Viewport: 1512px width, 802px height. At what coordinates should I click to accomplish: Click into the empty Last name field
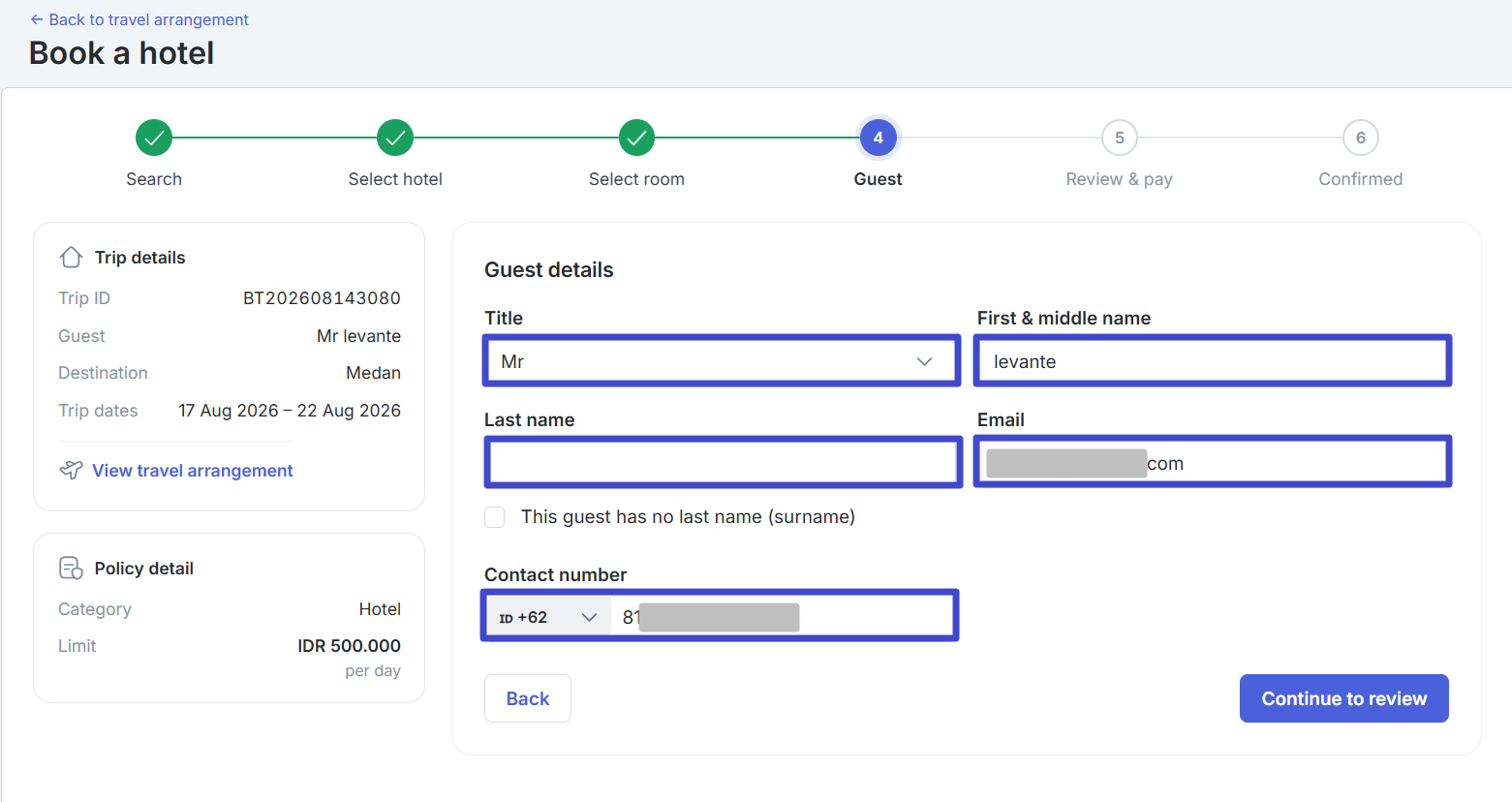(723, 462)
